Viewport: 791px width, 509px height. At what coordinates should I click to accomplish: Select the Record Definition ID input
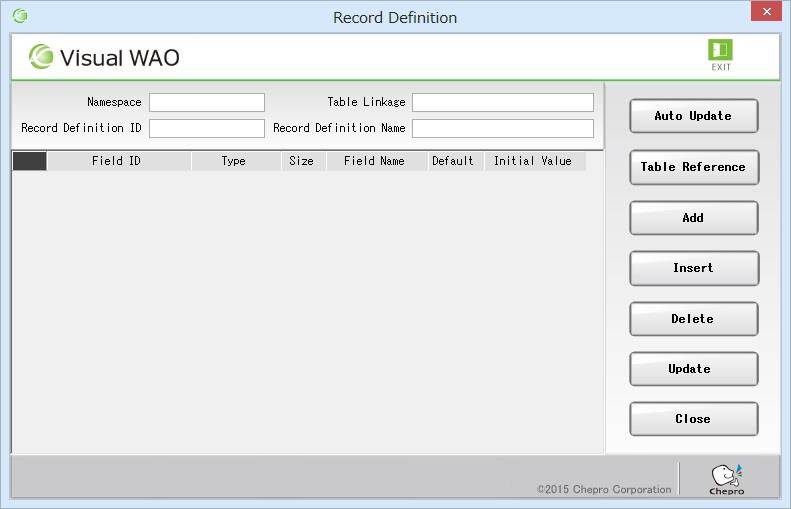(x=207, y=128)
